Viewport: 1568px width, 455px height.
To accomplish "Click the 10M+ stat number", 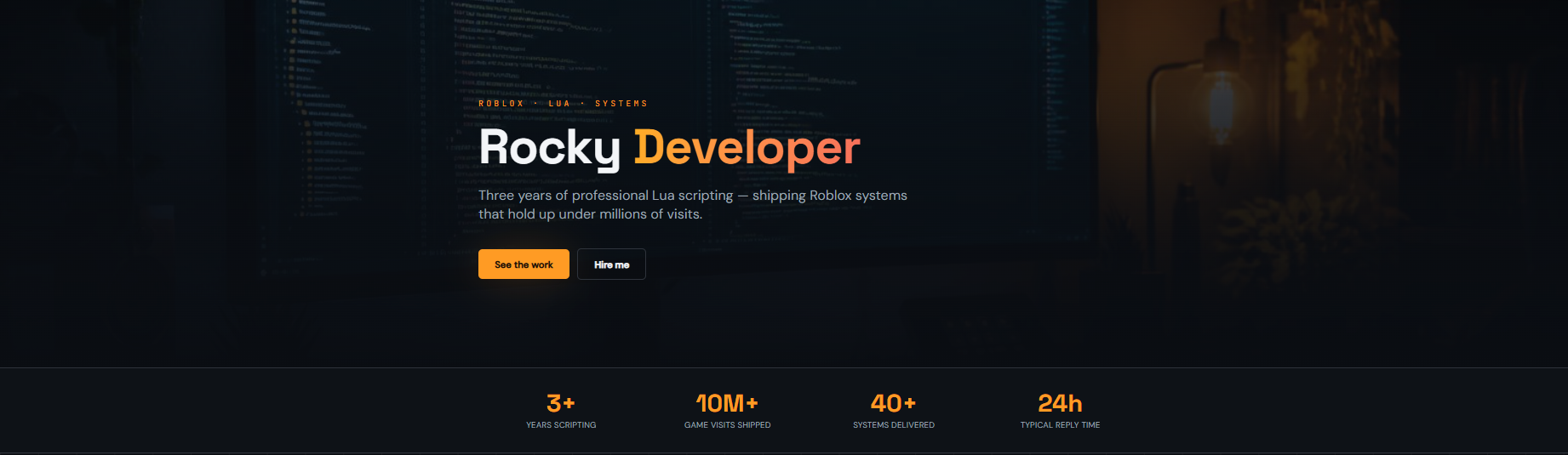I will pos(727,403).
